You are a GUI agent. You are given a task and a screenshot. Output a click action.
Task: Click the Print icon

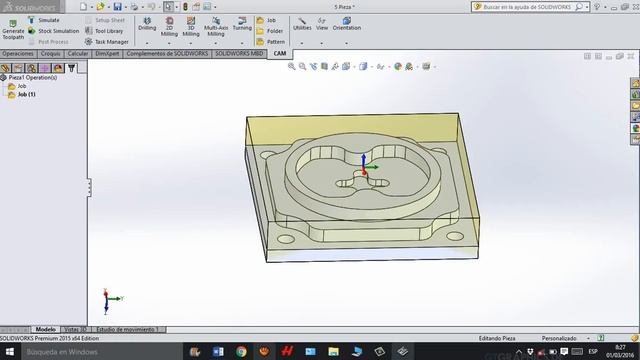click(134, 7)
